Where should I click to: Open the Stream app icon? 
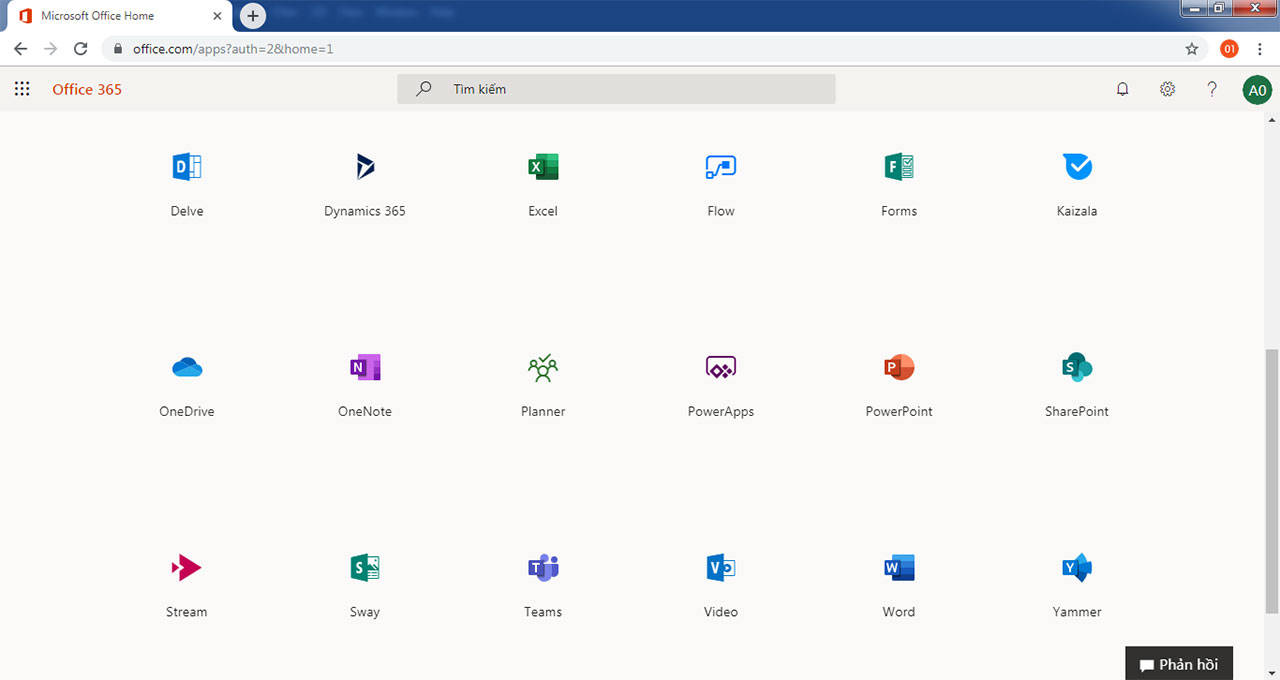187,568
